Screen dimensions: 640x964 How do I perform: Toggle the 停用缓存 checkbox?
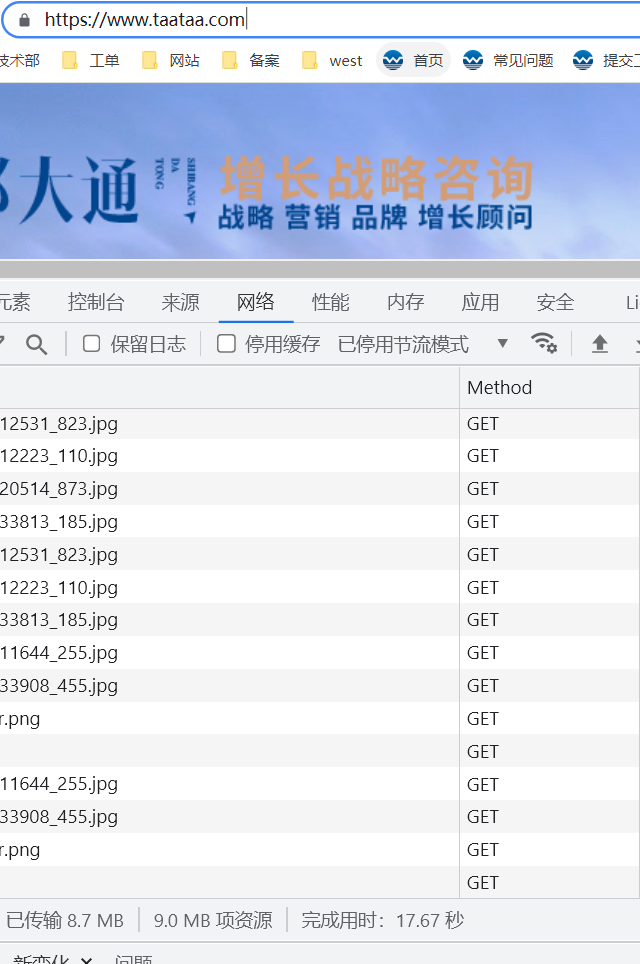click(x=227, y=344)
